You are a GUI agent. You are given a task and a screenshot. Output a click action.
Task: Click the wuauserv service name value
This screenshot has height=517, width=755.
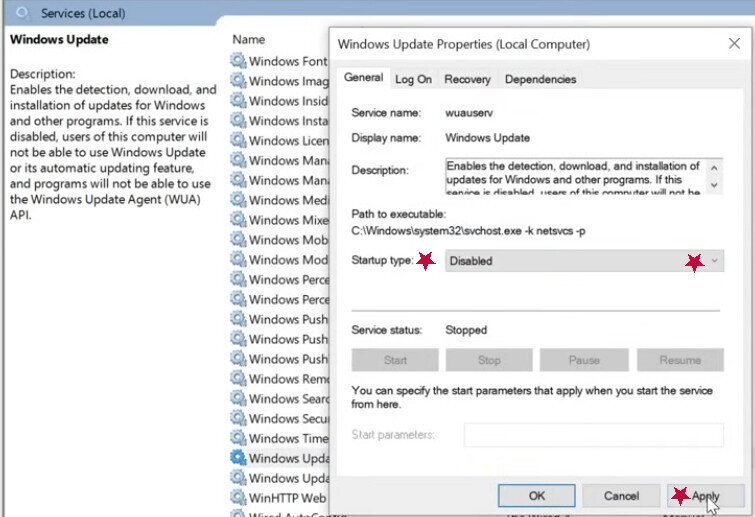pos(469,113)
